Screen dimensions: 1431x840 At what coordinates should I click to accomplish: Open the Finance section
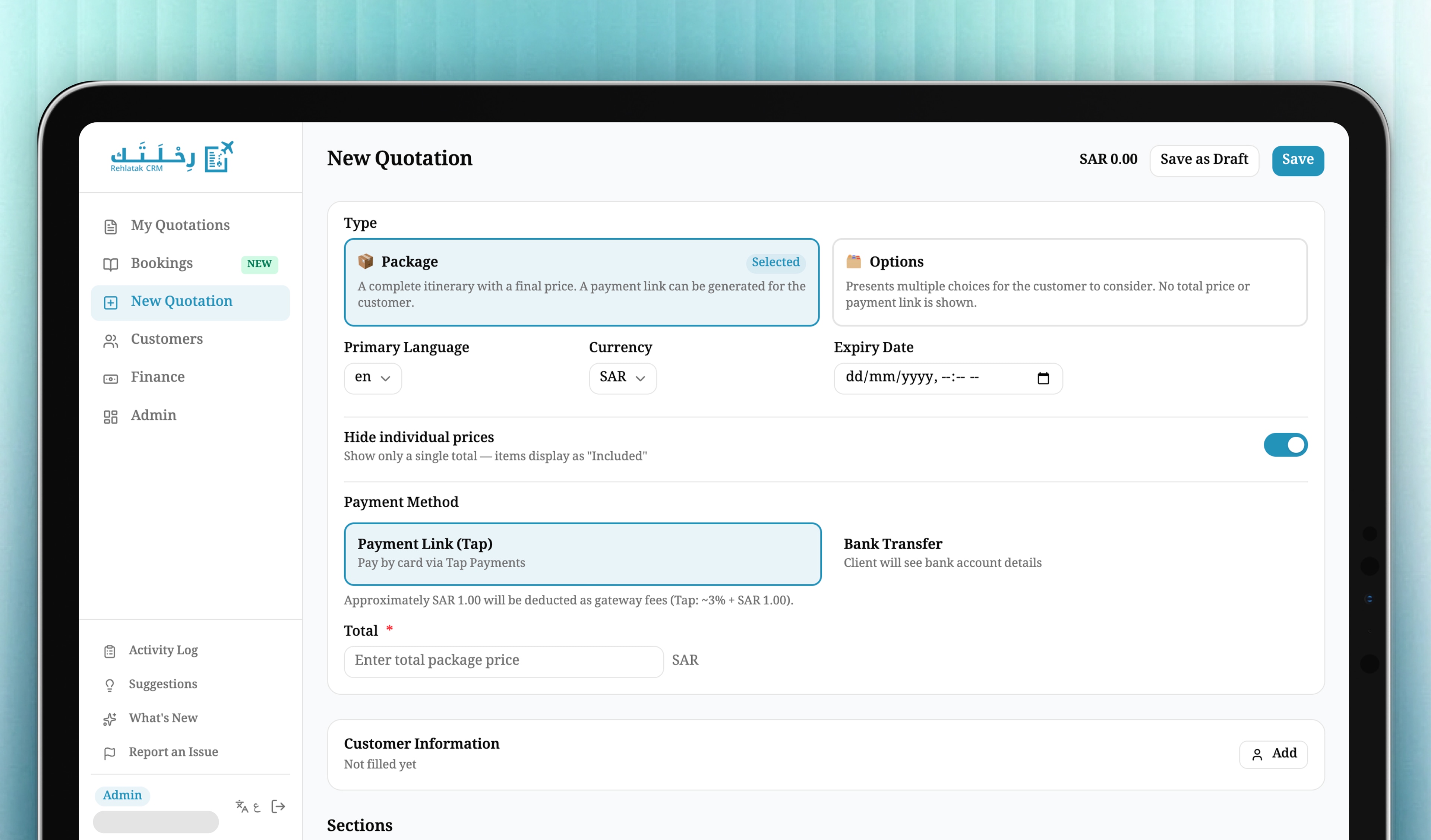(x=190, y=378)
